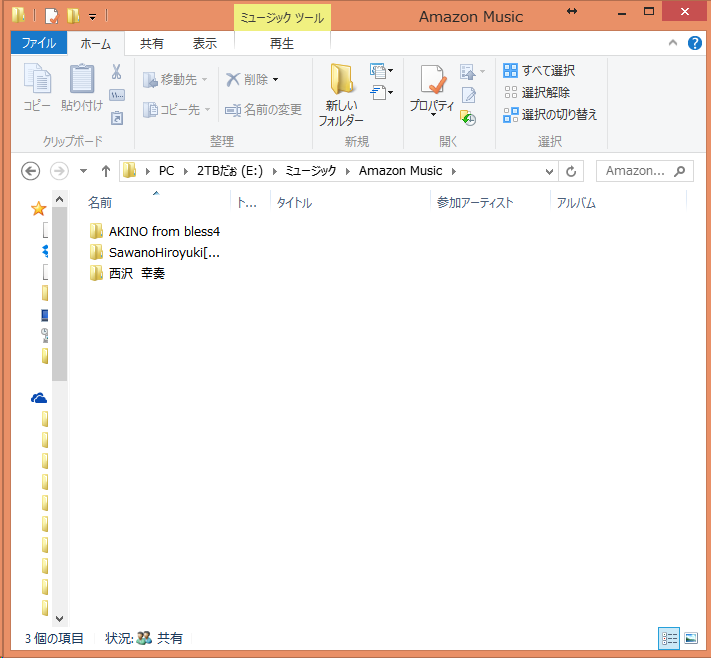Expand the address bar history dropdown
Screen dimensions: 711x658
[x=549, y=171]
